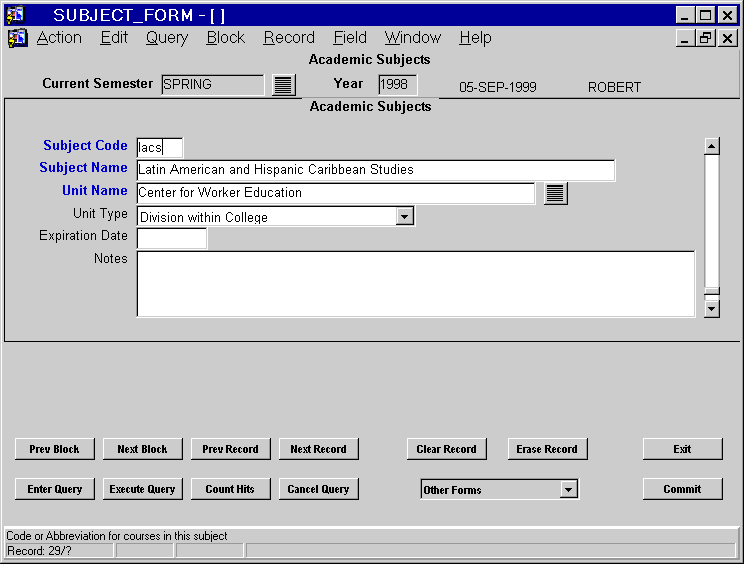Minimize the inner form window
Viewport: 744px width, 564px height.
point(684,38)
